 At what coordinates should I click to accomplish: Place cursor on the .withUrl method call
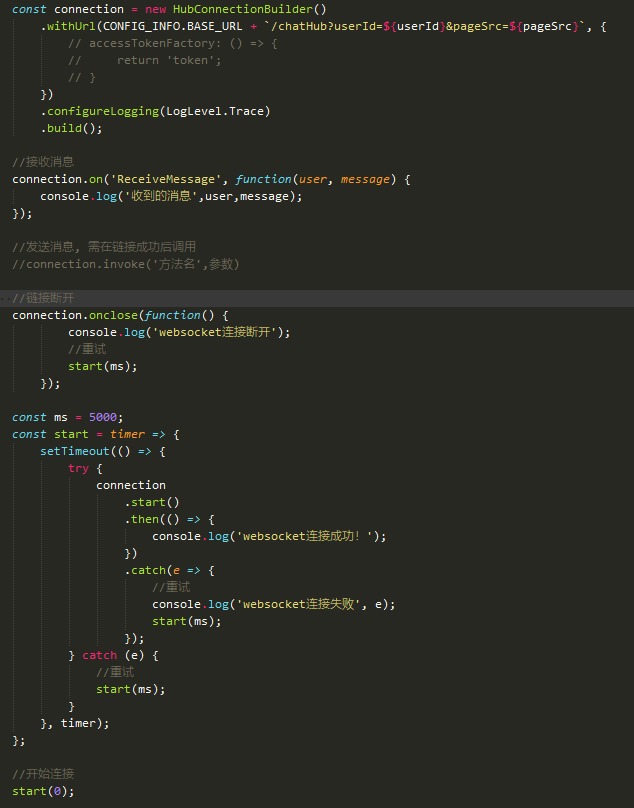click(x=68, y=26)
